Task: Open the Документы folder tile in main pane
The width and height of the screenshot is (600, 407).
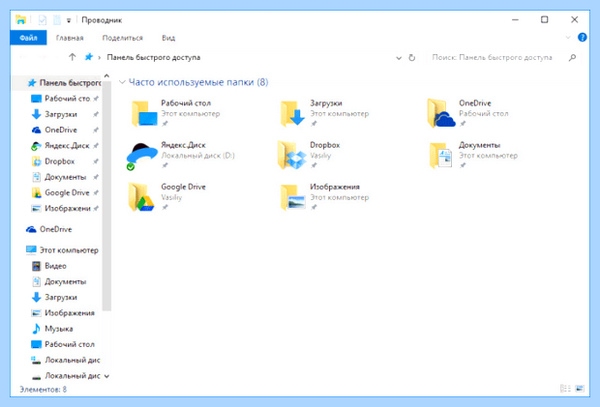Action: 474,155
